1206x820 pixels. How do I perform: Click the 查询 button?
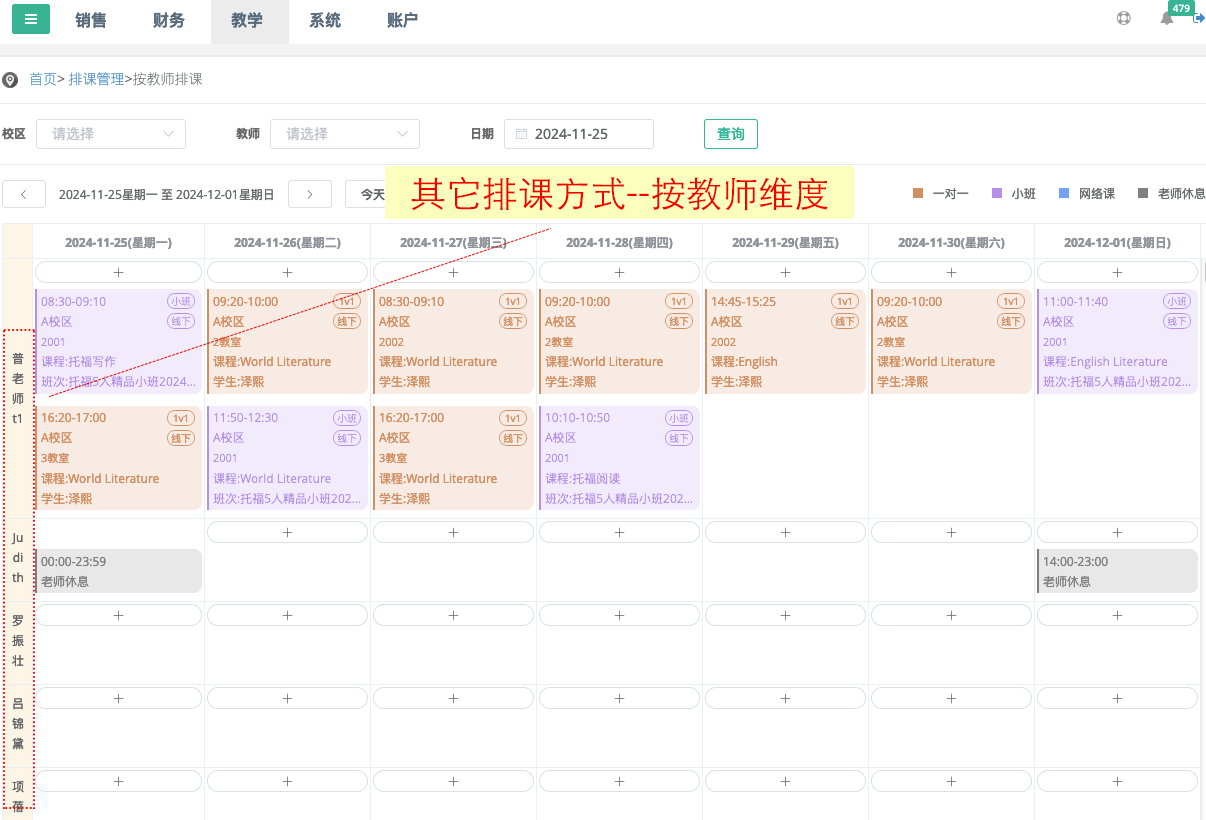coord(731,134)
